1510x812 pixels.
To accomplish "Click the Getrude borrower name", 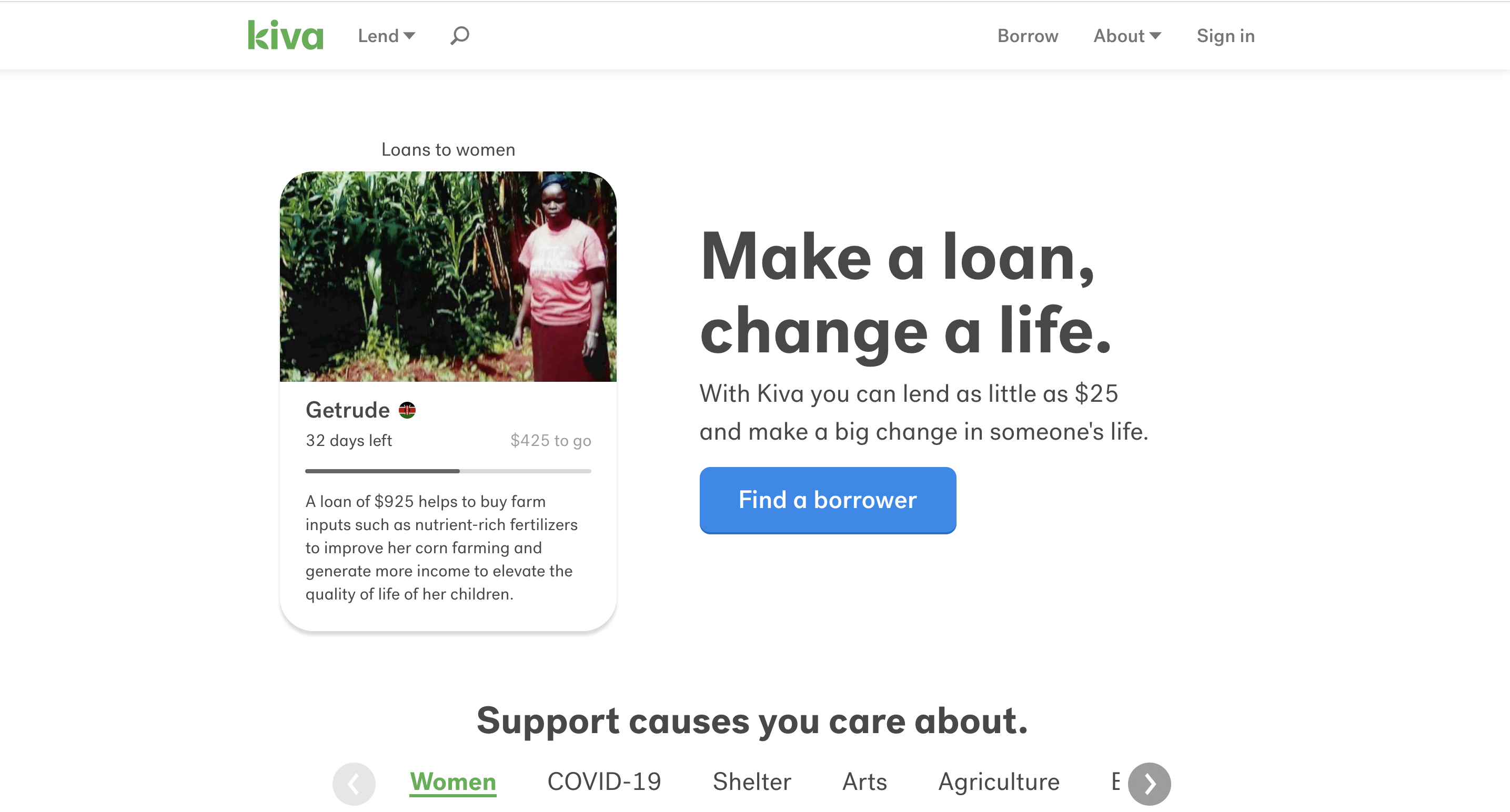I will click(x=348, y=410).
